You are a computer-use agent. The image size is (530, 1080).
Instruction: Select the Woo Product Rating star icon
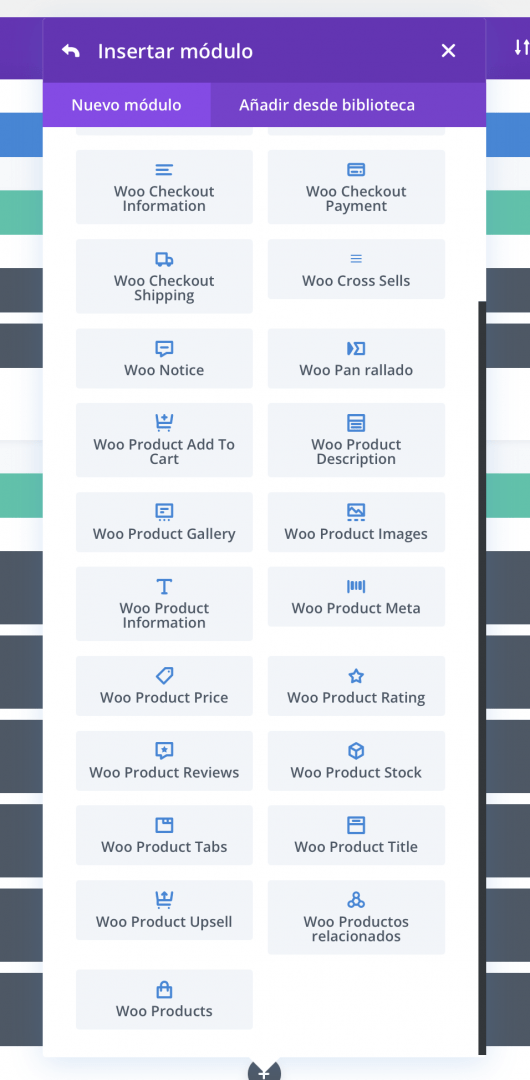pos(356,676)
